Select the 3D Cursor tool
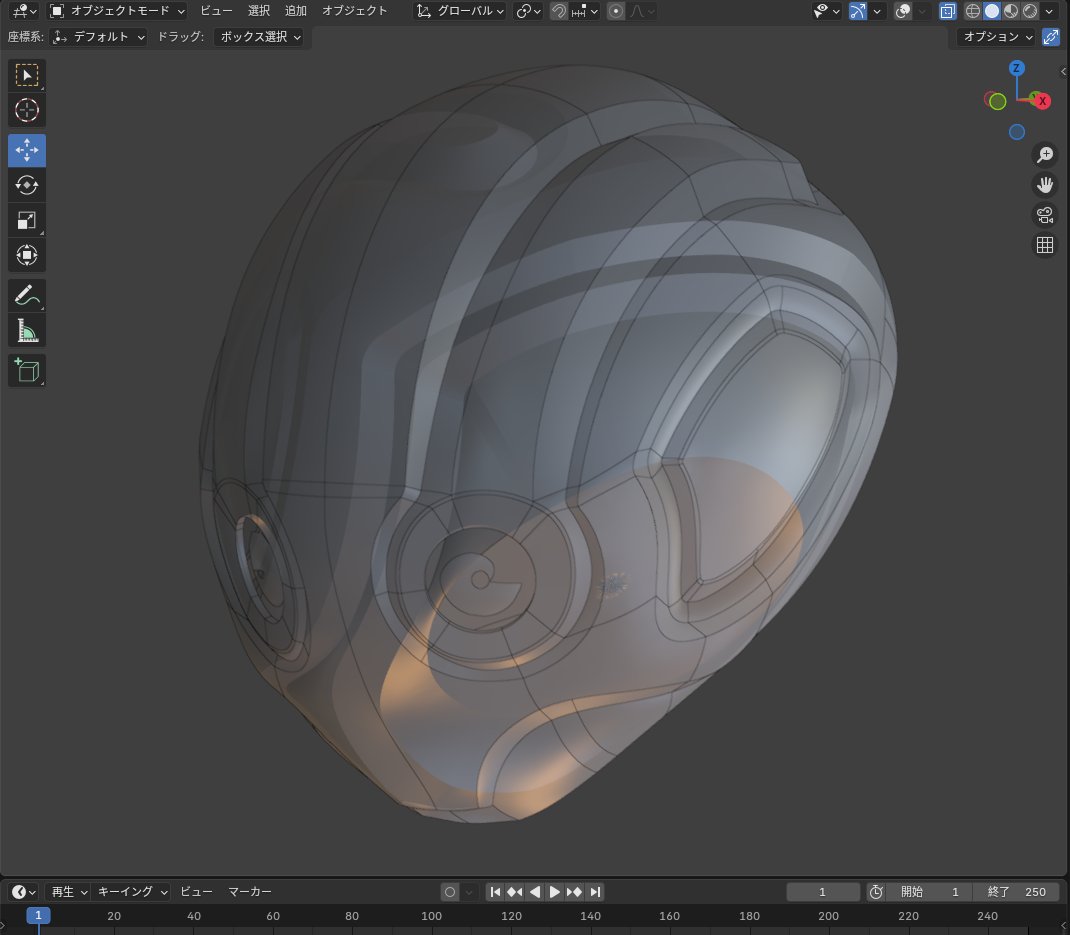Image resolution: width=1070 pixels, height=935 pixels. point(27,110)
